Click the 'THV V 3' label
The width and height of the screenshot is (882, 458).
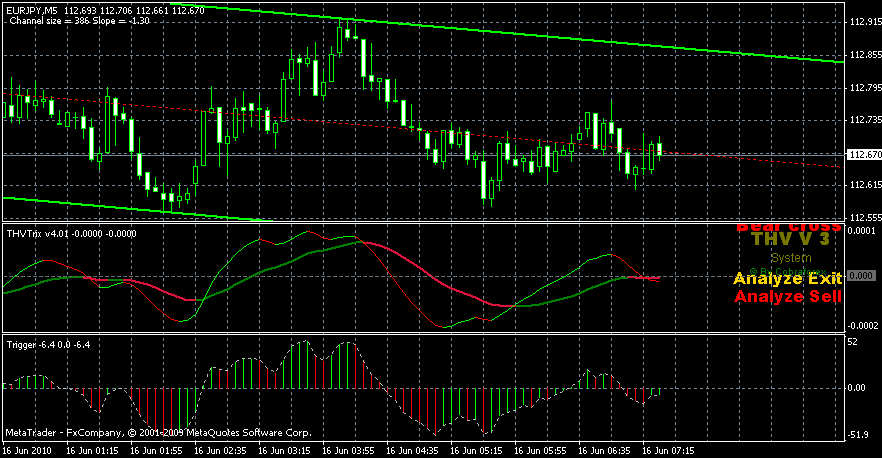point(790,239)
